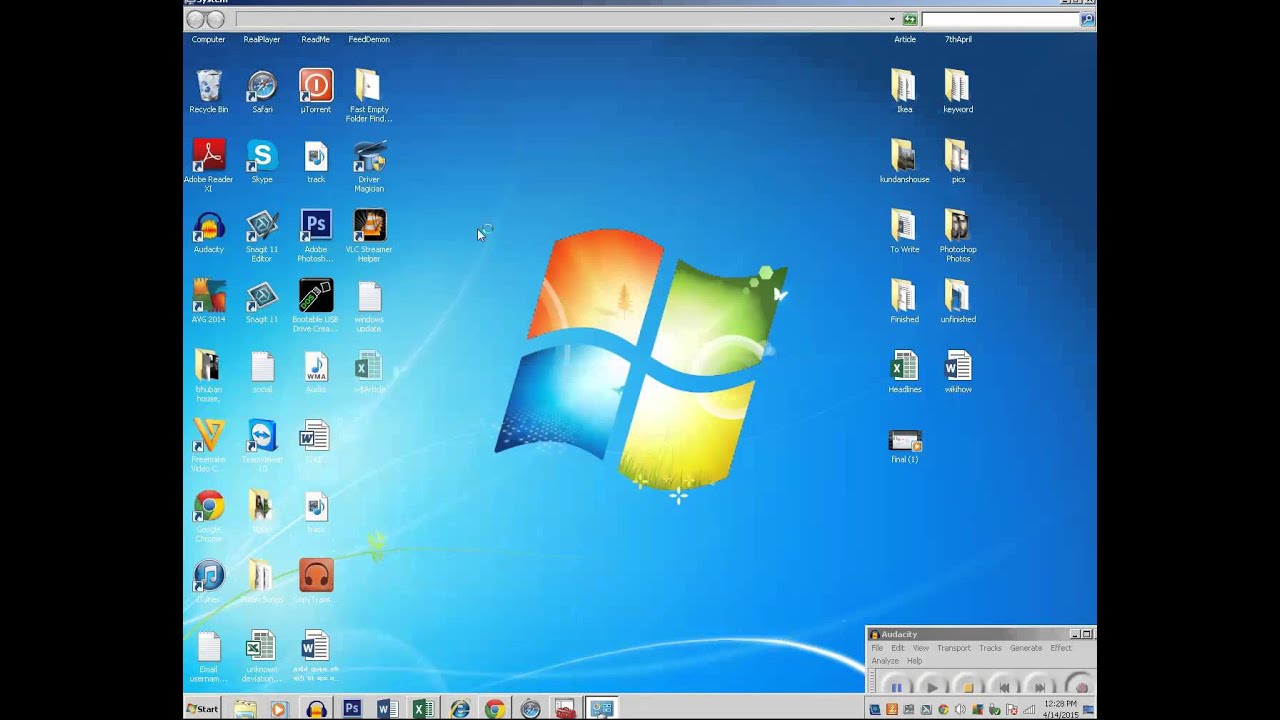Open Audacity Help menu
The height and width of the screenshot is (720, 1280).
pos(914,661)
